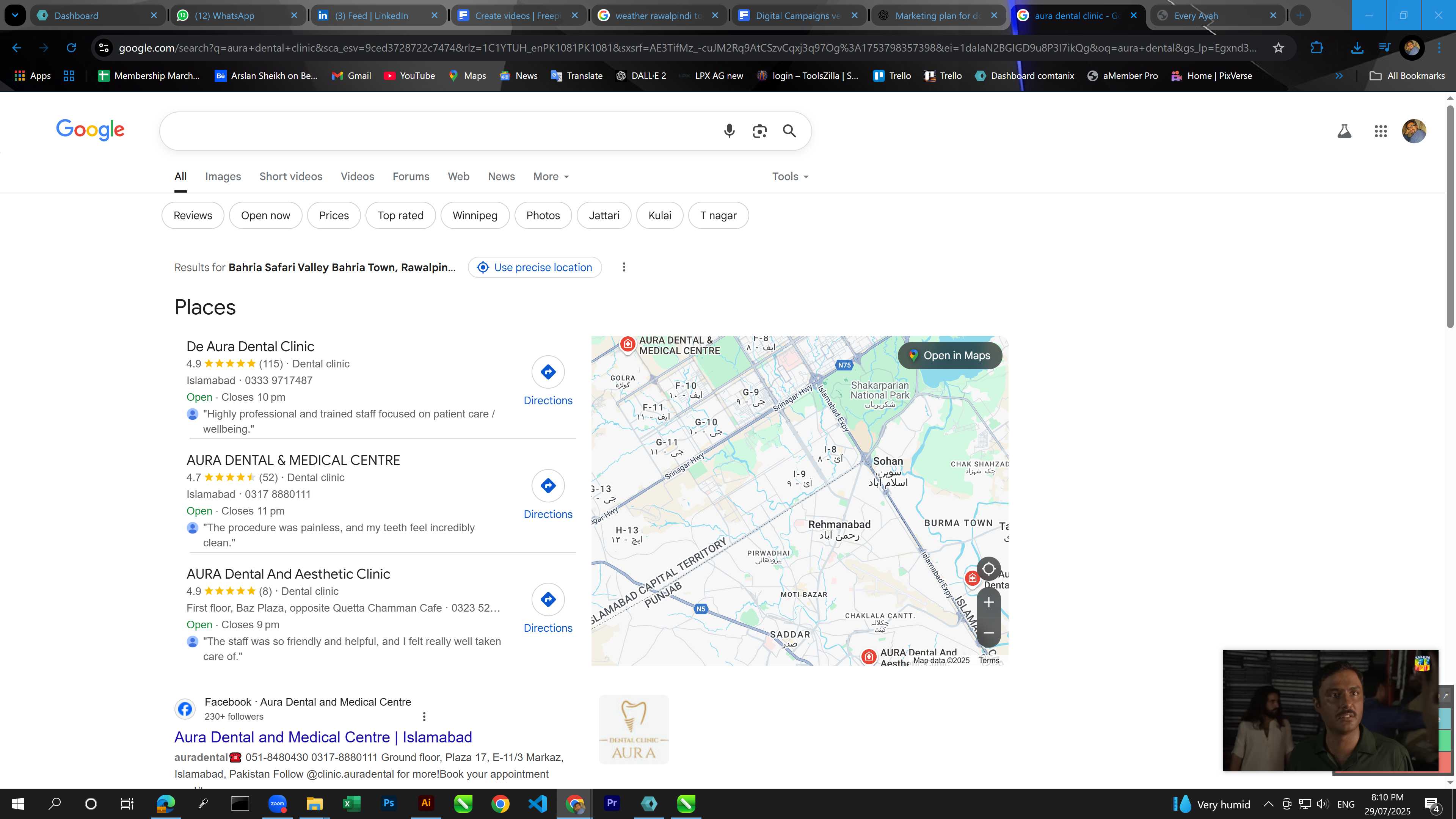The width and height of the screenshot is (1456, 819).
Task: Switch to LinkedIn Feed browser tab
Action: [x=378, y=16]
